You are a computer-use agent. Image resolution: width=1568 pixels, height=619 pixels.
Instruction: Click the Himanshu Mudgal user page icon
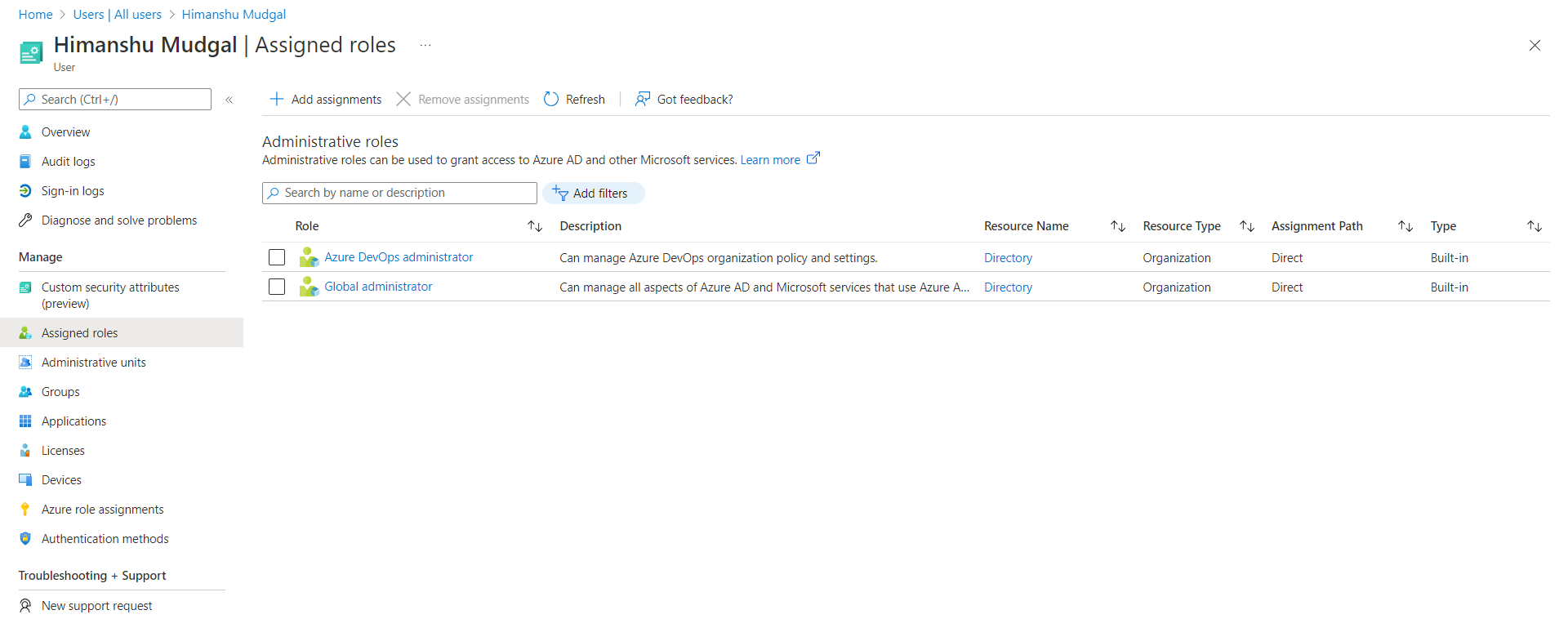pos(31,54)
